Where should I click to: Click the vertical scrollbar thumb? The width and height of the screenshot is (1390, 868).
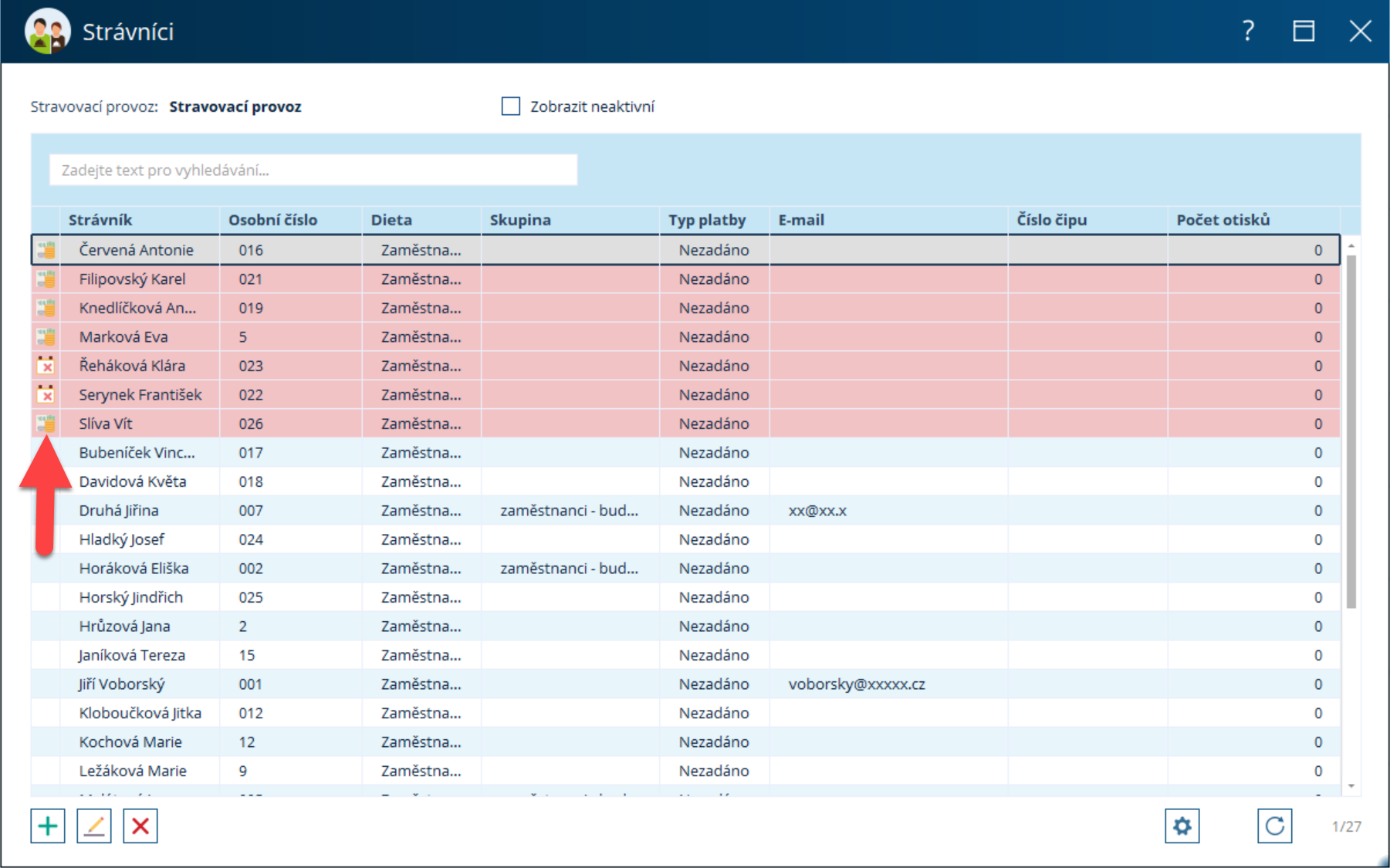(1351, 431)
